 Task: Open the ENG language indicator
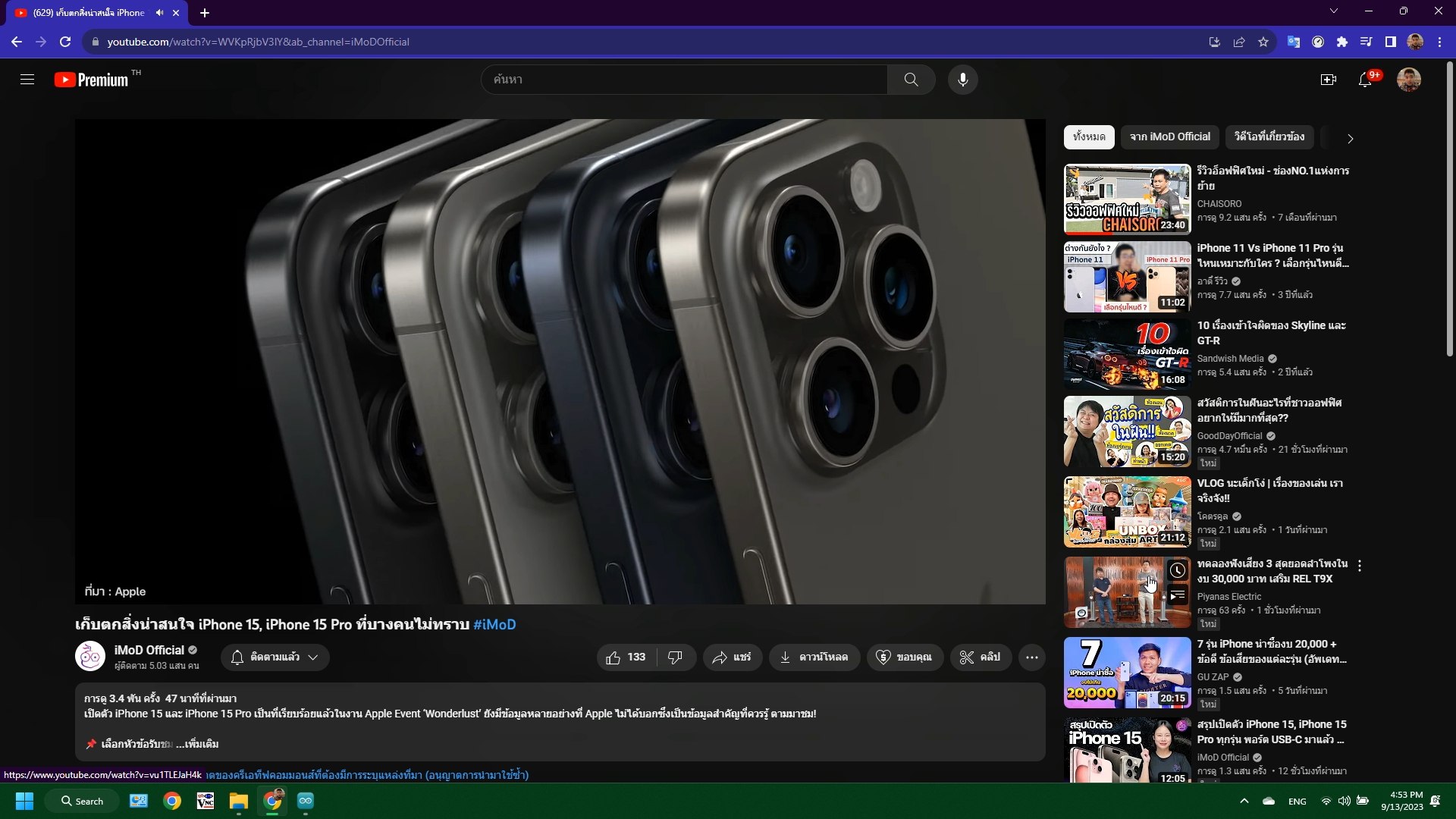(1298, 802)
